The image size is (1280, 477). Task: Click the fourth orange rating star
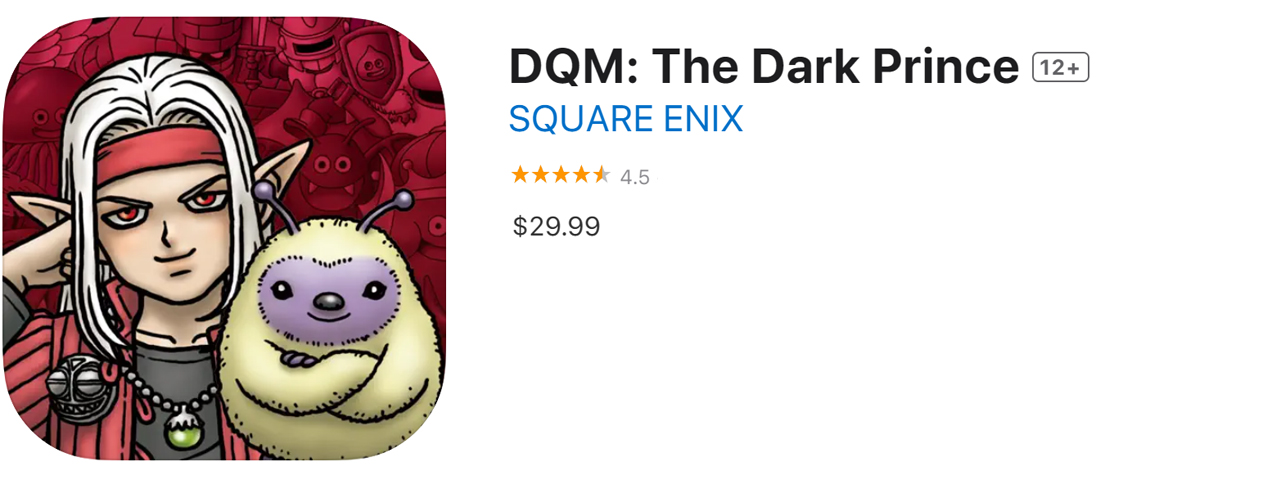click(581, 176)
